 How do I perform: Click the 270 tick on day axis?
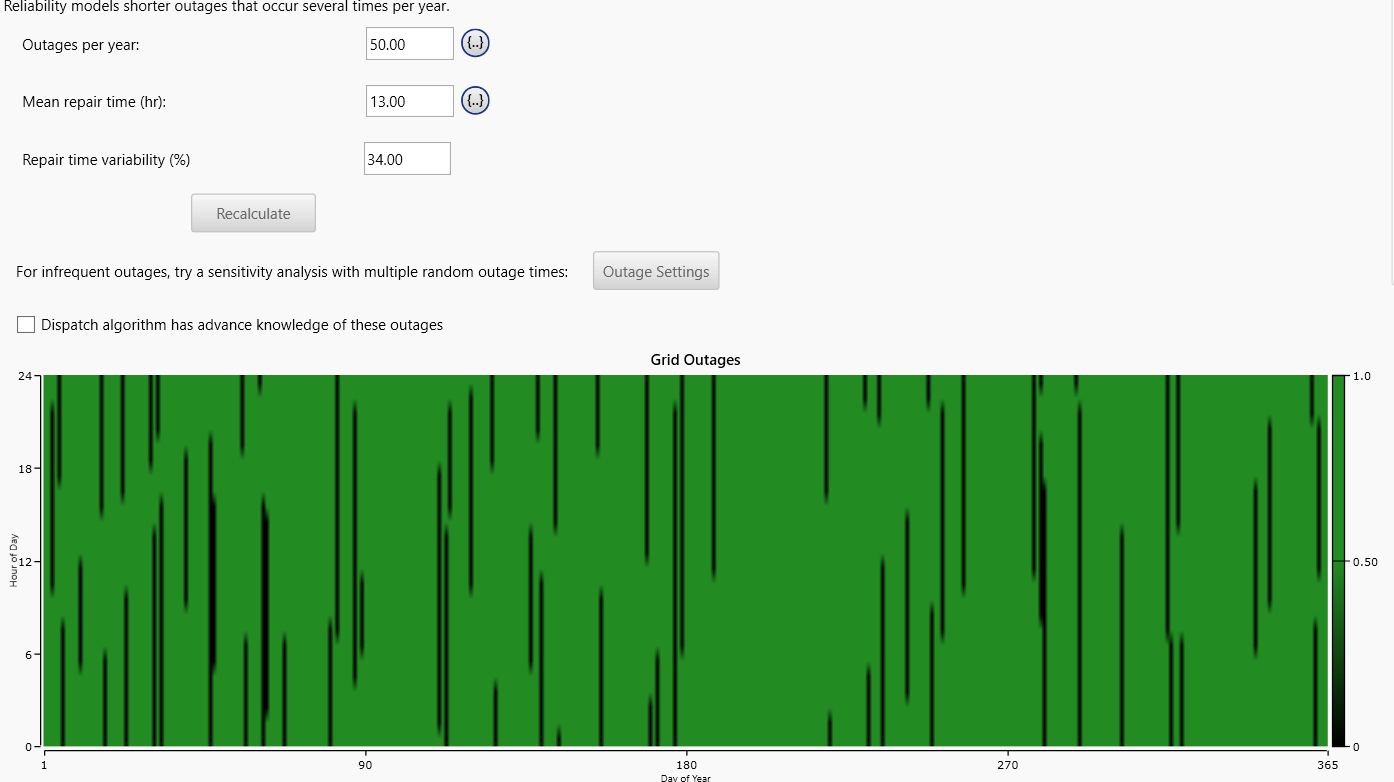pos(1007,765)
